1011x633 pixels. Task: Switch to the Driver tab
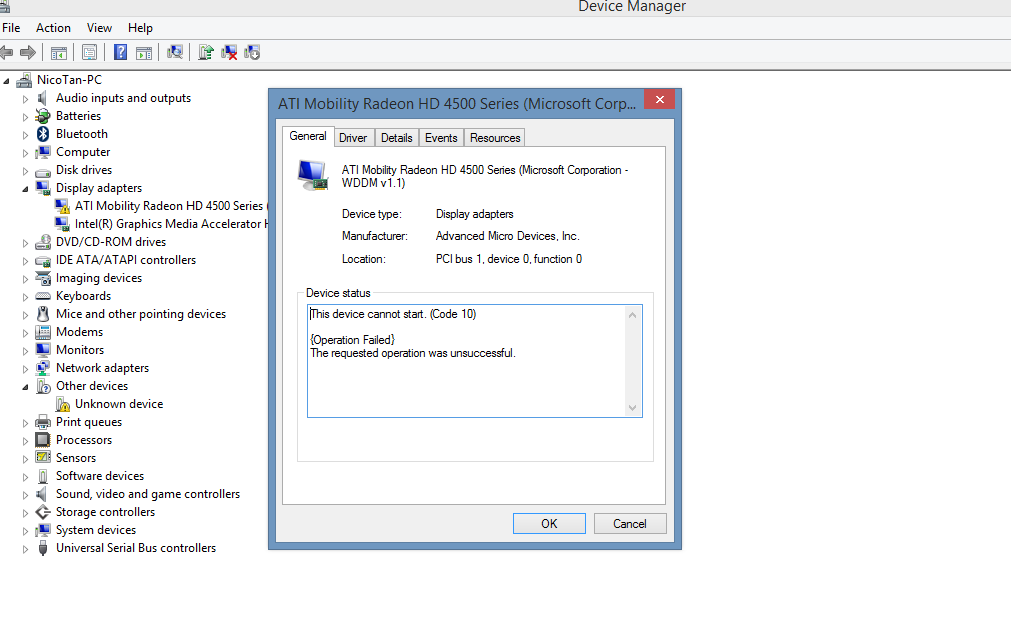(x=353, y=138)
